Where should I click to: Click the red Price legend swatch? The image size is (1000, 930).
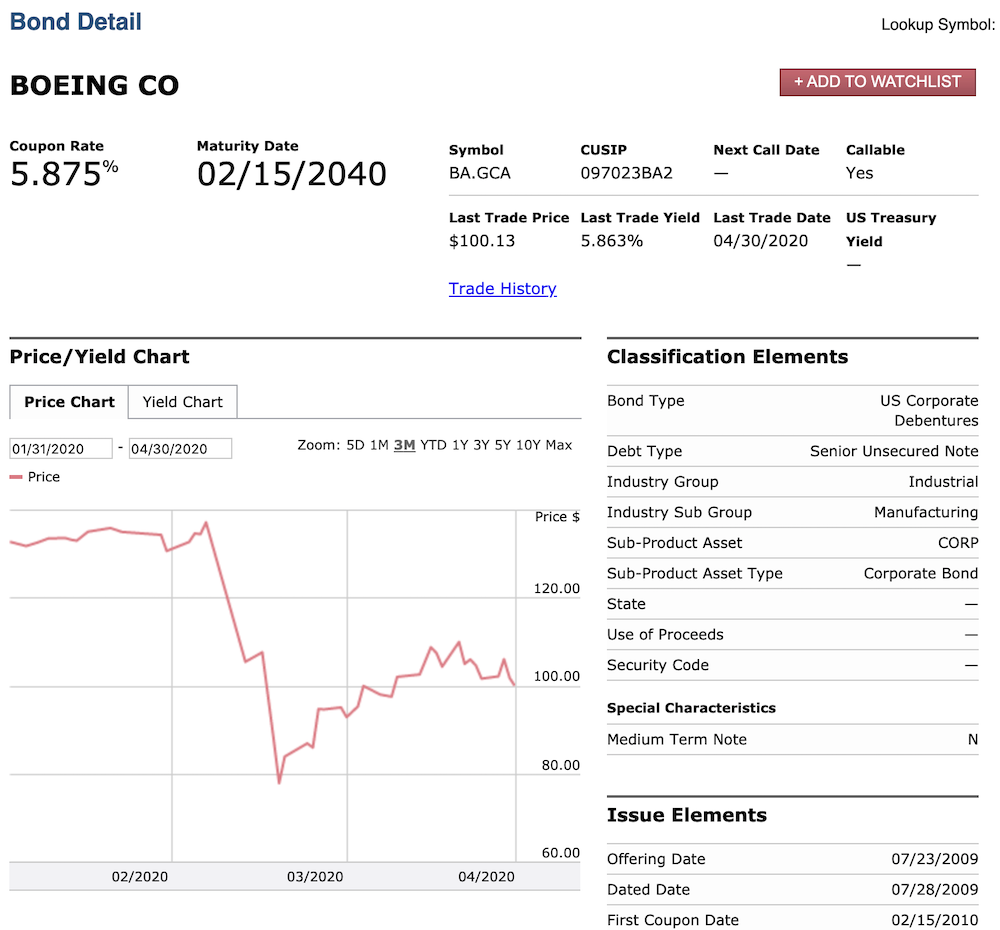[x=16, y=476]
